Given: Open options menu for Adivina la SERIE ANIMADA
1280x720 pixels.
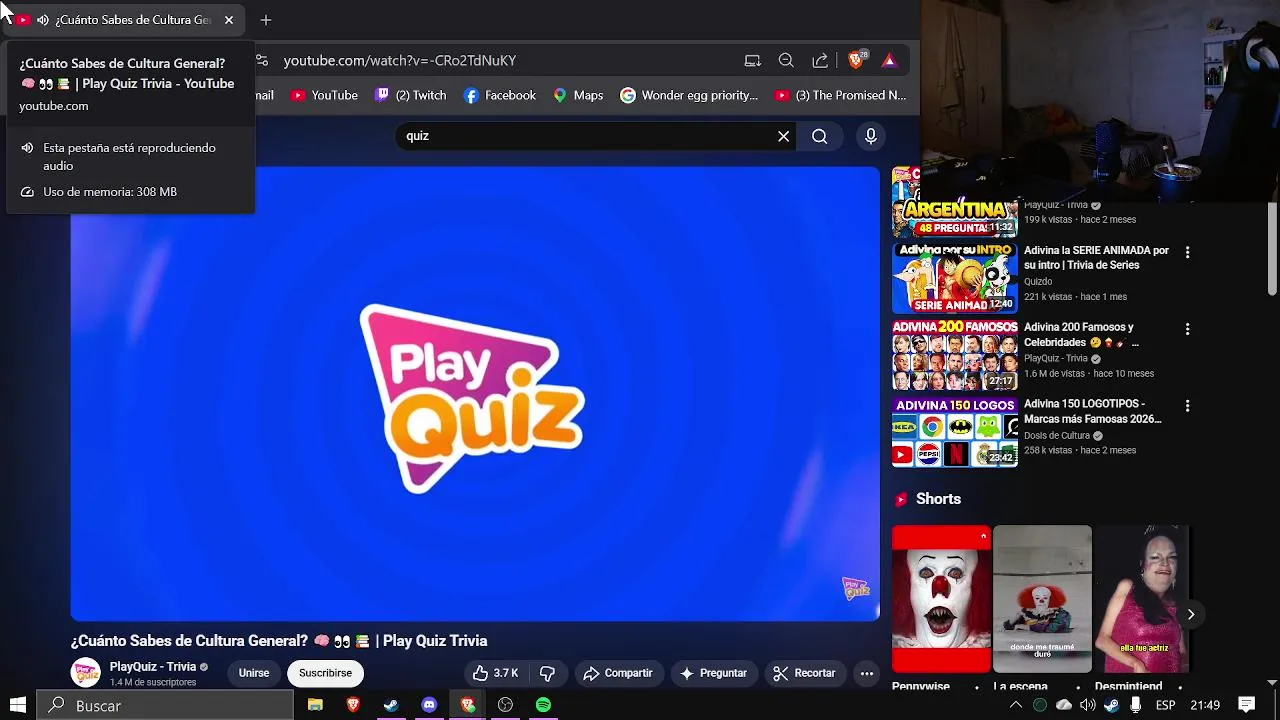Looking at the screenshot, I should [x=1187, y=253].
